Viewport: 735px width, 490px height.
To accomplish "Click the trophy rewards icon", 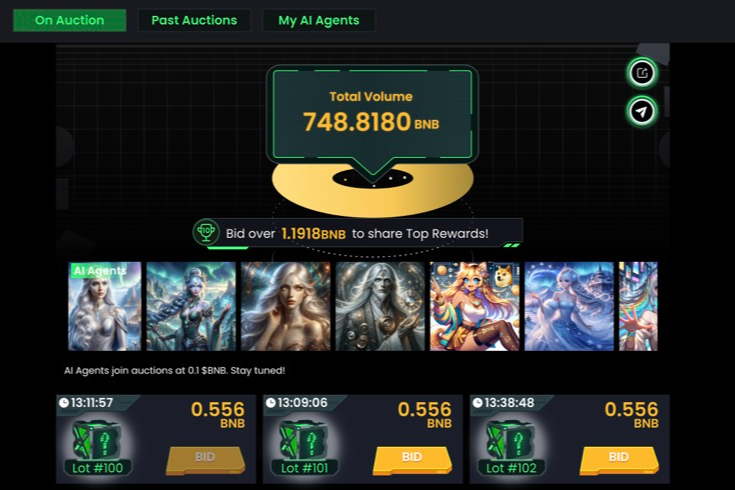I will 206,232.
